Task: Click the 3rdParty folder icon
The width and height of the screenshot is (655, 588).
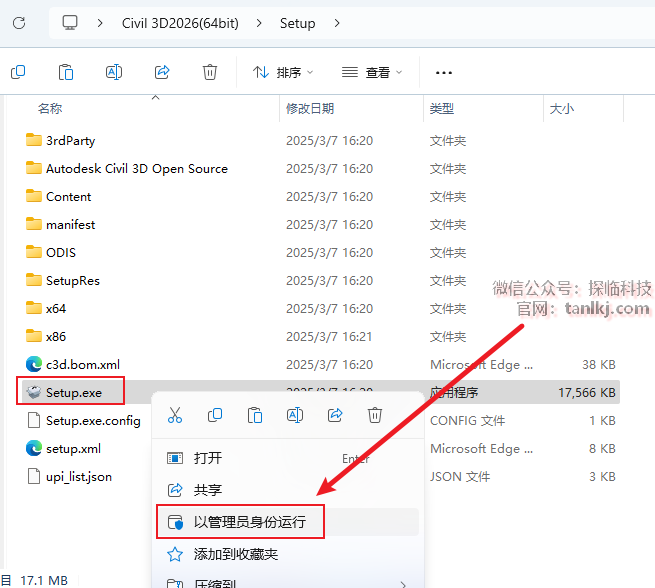Action: 34,140
